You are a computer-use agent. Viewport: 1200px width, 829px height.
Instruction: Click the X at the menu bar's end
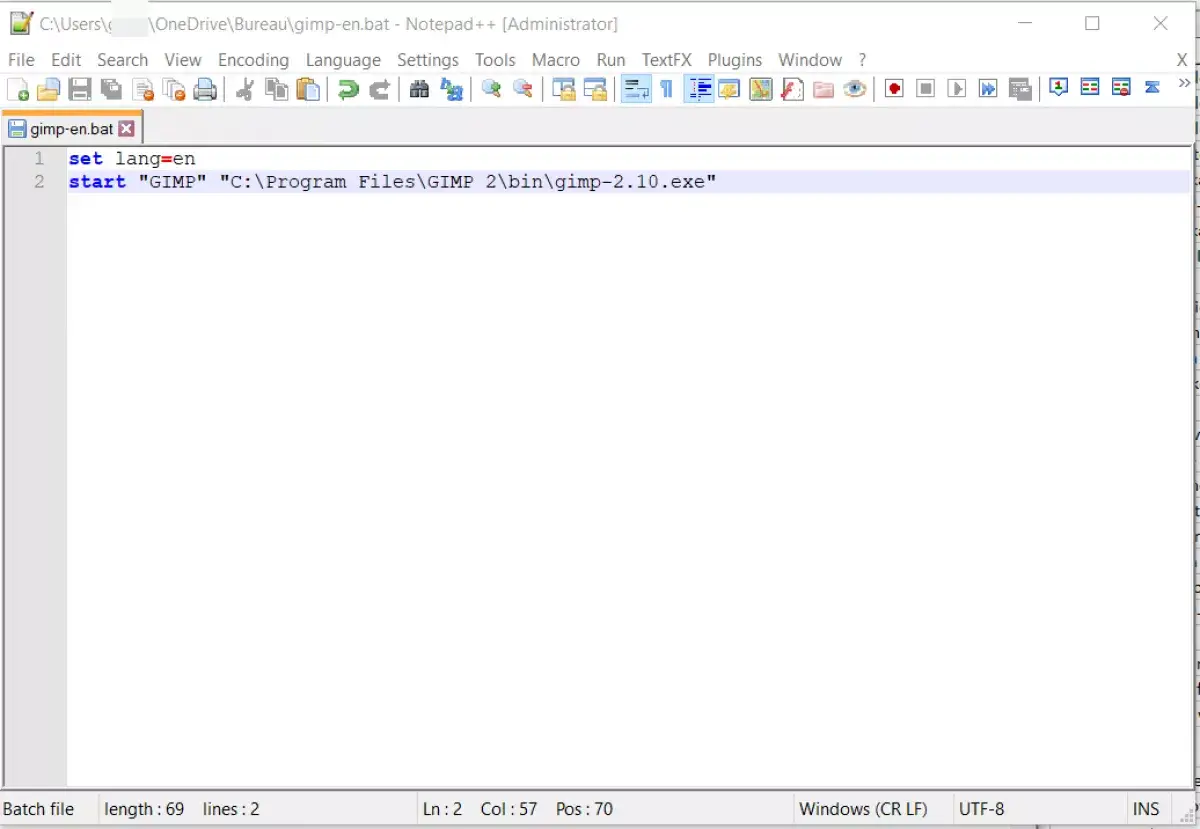coord(1181,60)
